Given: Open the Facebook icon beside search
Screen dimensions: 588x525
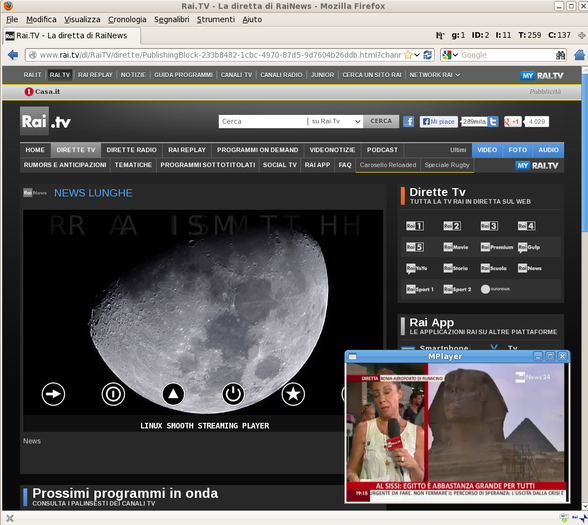Looking at the screenshot, I should pyautogui.click(x=409, y=122).
